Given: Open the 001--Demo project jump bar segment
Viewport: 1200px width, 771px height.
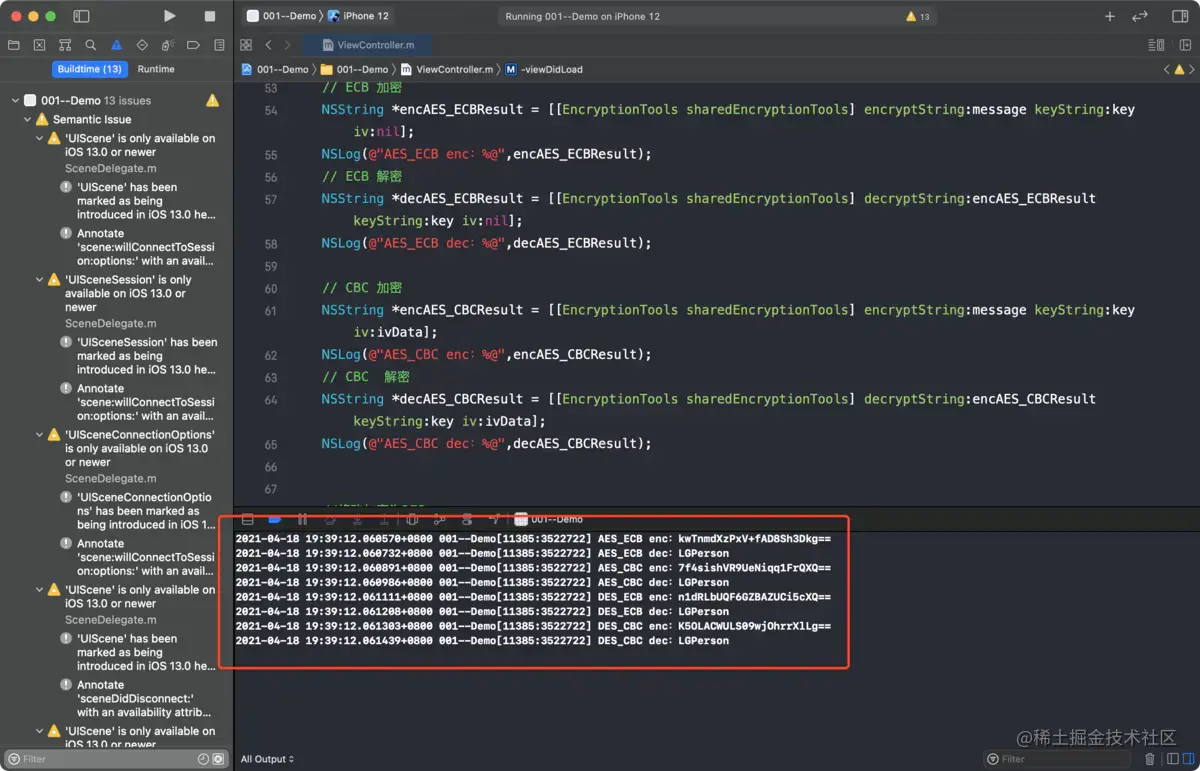Looking at the screenshot, I should [x=275, y=70].
